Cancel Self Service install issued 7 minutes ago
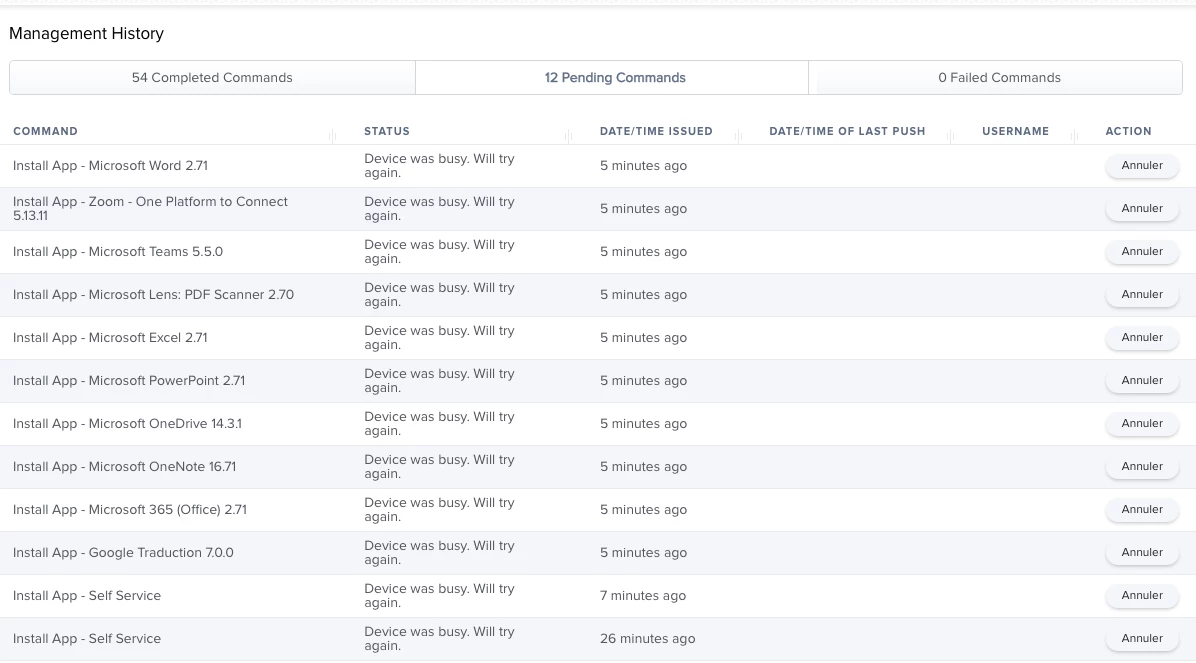 click(1142, 595)
